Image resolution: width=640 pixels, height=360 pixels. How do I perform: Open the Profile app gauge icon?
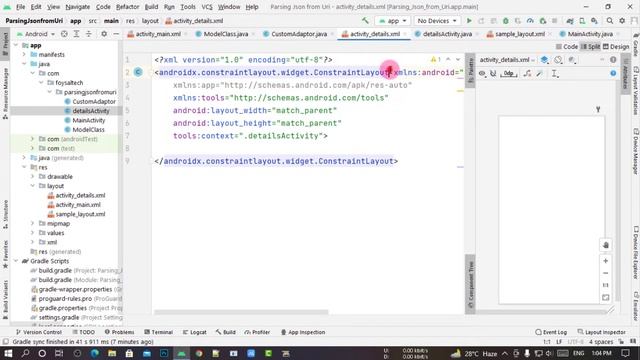tap(530, 21)
